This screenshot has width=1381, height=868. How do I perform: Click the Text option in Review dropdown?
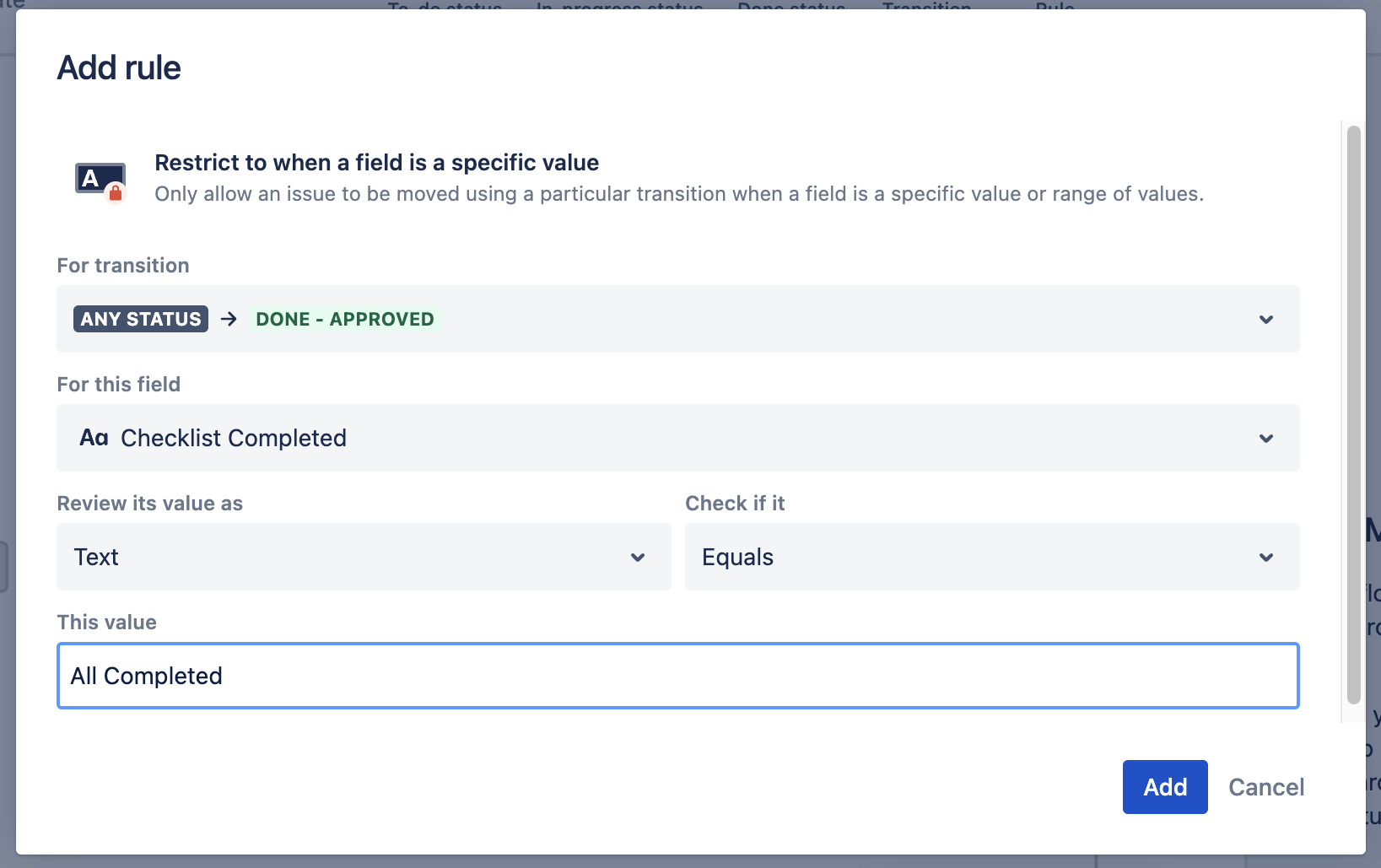pyautogui.click(x=96, y=557)
